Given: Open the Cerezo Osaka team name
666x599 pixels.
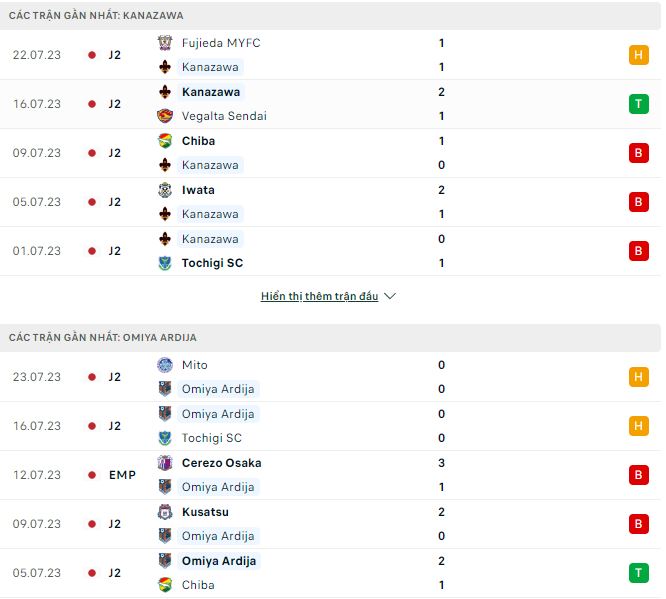Looking at the screenshot, I should (x=221, y=463).
